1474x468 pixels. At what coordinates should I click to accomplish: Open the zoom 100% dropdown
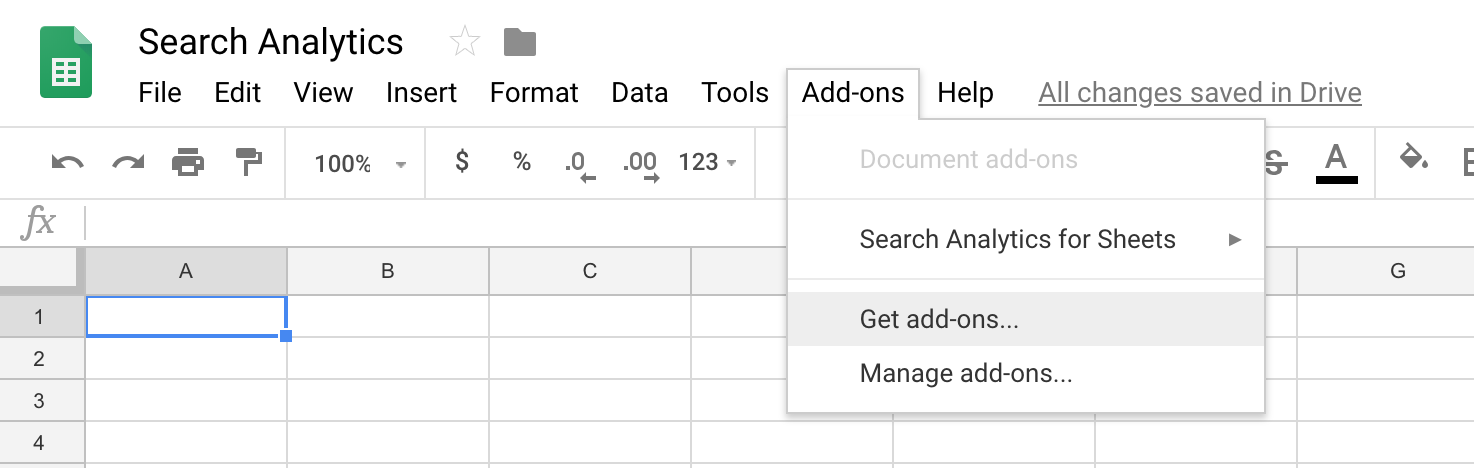(x=360, y=163)
